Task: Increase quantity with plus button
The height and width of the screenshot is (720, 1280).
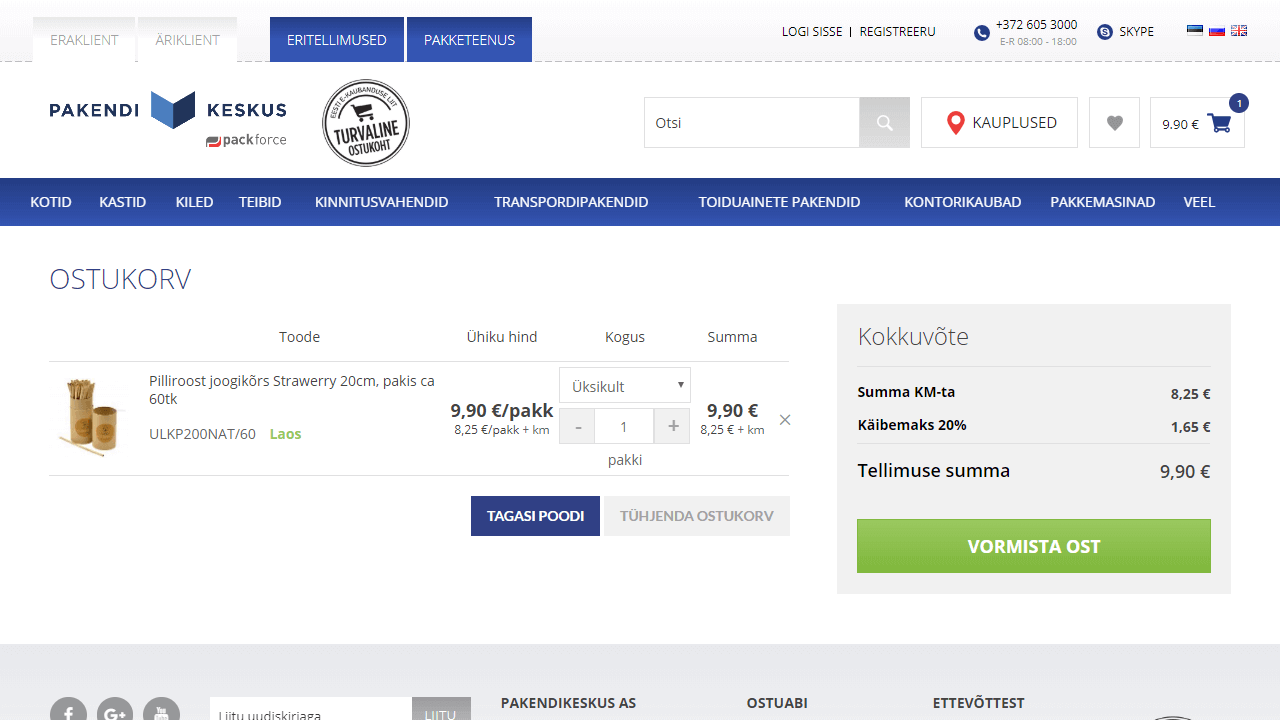Action: click(x=672, y=426)
